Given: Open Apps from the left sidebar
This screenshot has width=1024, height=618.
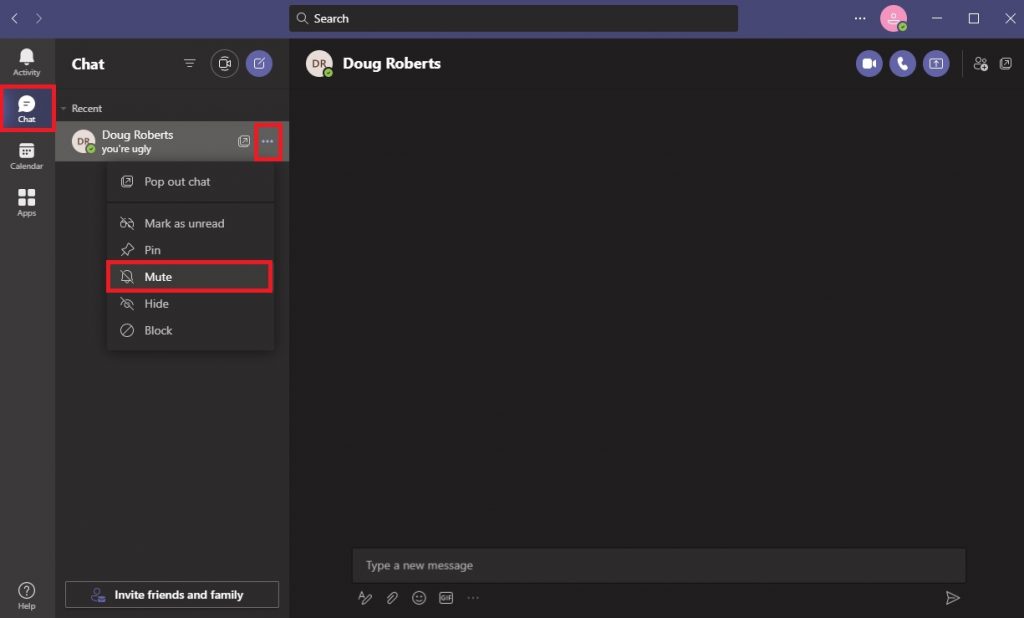Looking at the screenshot, I should (x=27, y=203).
